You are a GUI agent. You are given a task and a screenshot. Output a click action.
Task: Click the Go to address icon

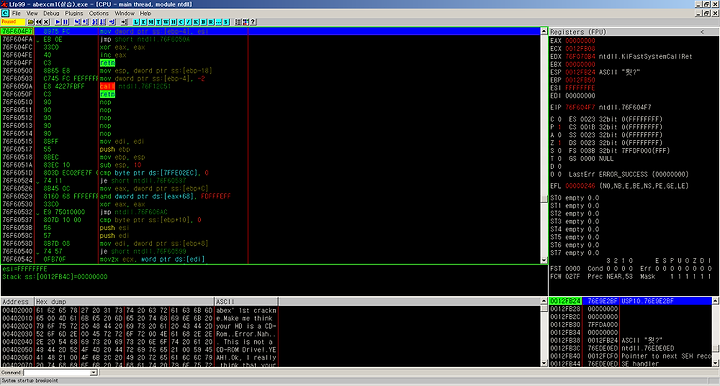(x=124, y=22)
